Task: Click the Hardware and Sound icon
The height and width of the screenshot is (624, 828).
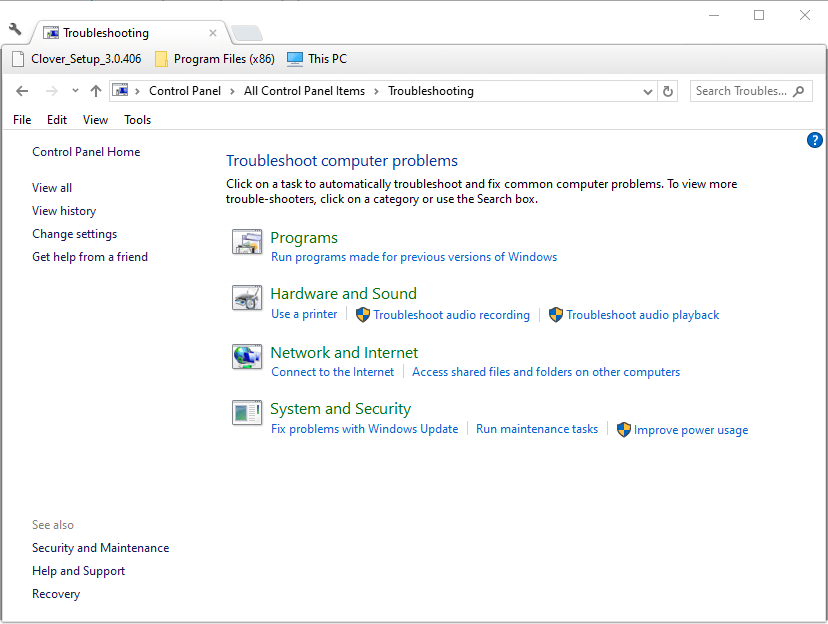Action: (247, 297)
